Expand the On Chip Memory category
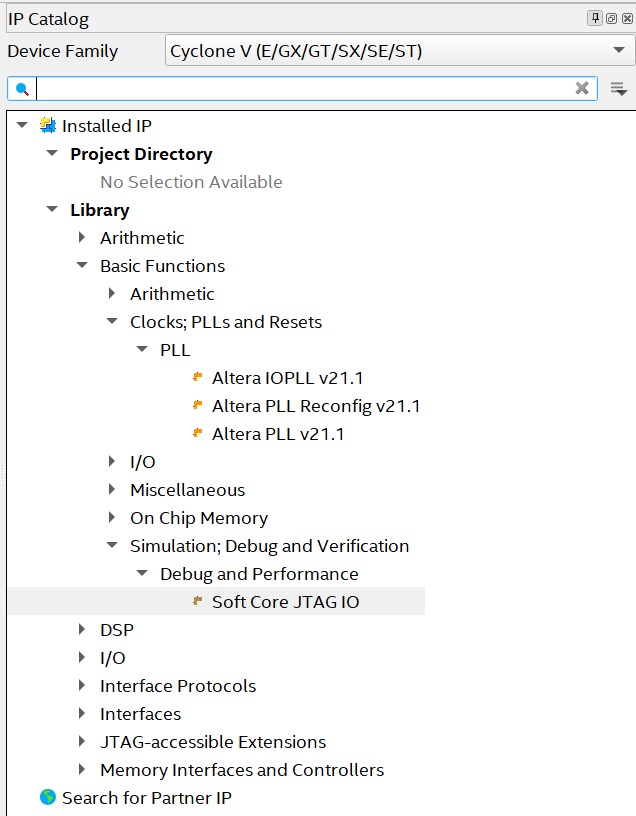The height and width of the screenshot is (816, 636). (112, 517)
